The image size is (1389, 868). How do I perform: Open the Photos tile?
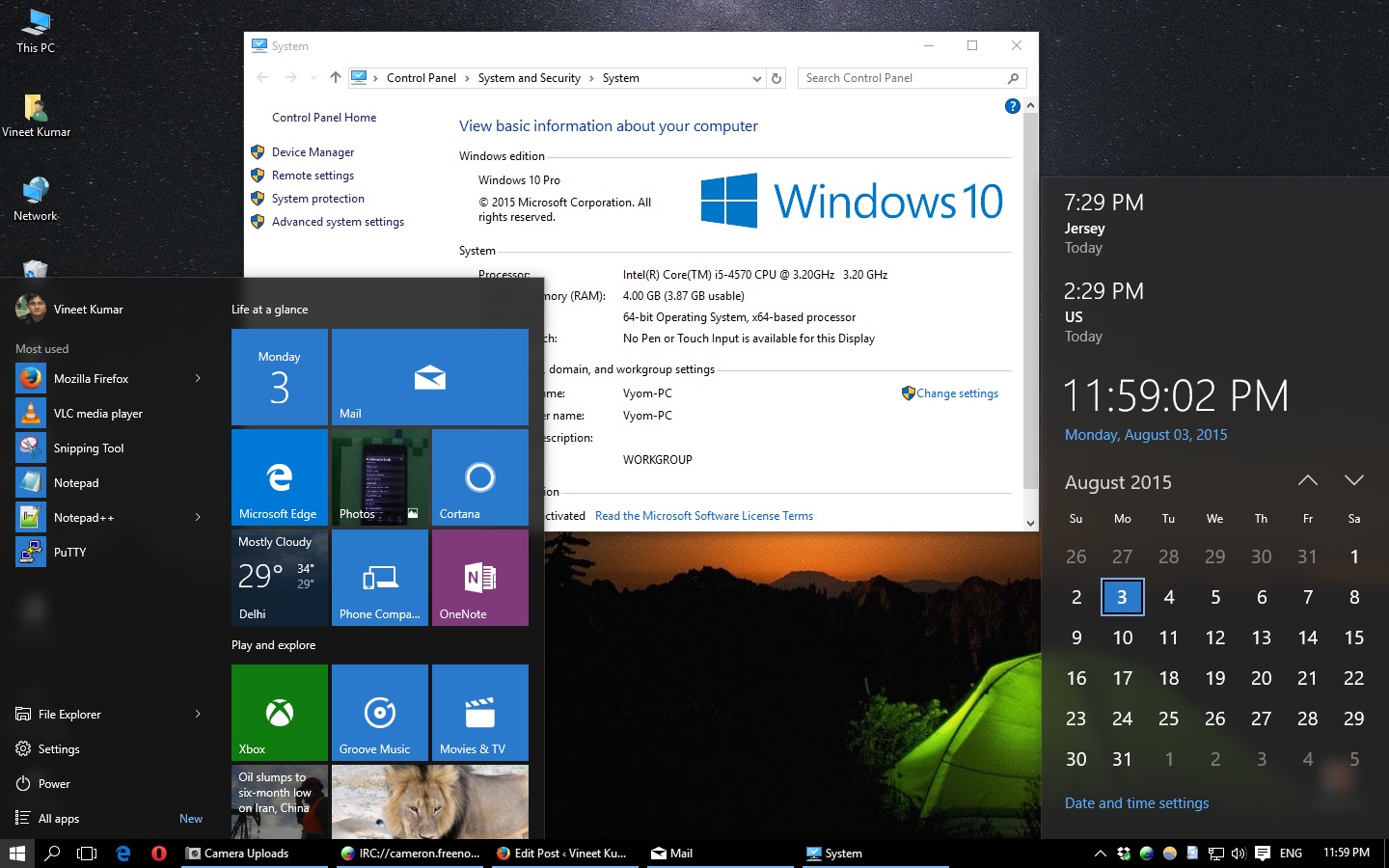pyautogui.click(x=380, y=477)
